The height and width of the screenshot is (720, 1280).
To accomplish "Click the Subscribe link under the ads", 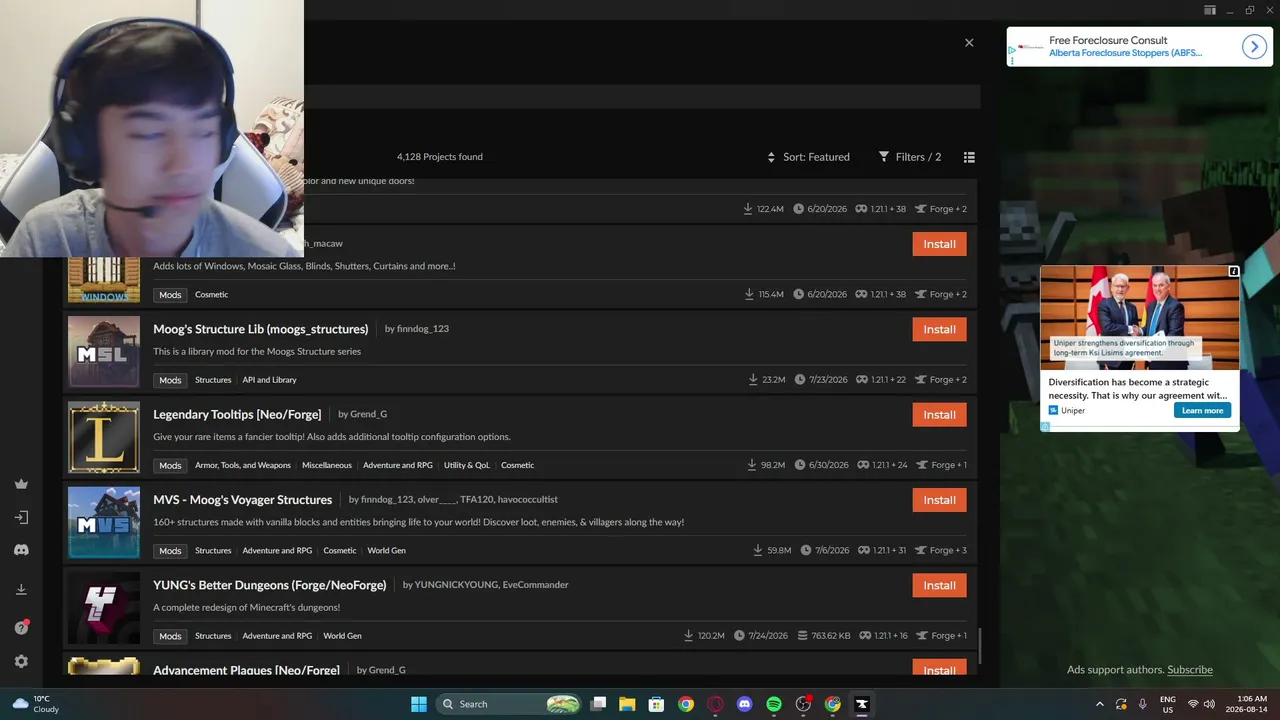I will [1190, 670].
